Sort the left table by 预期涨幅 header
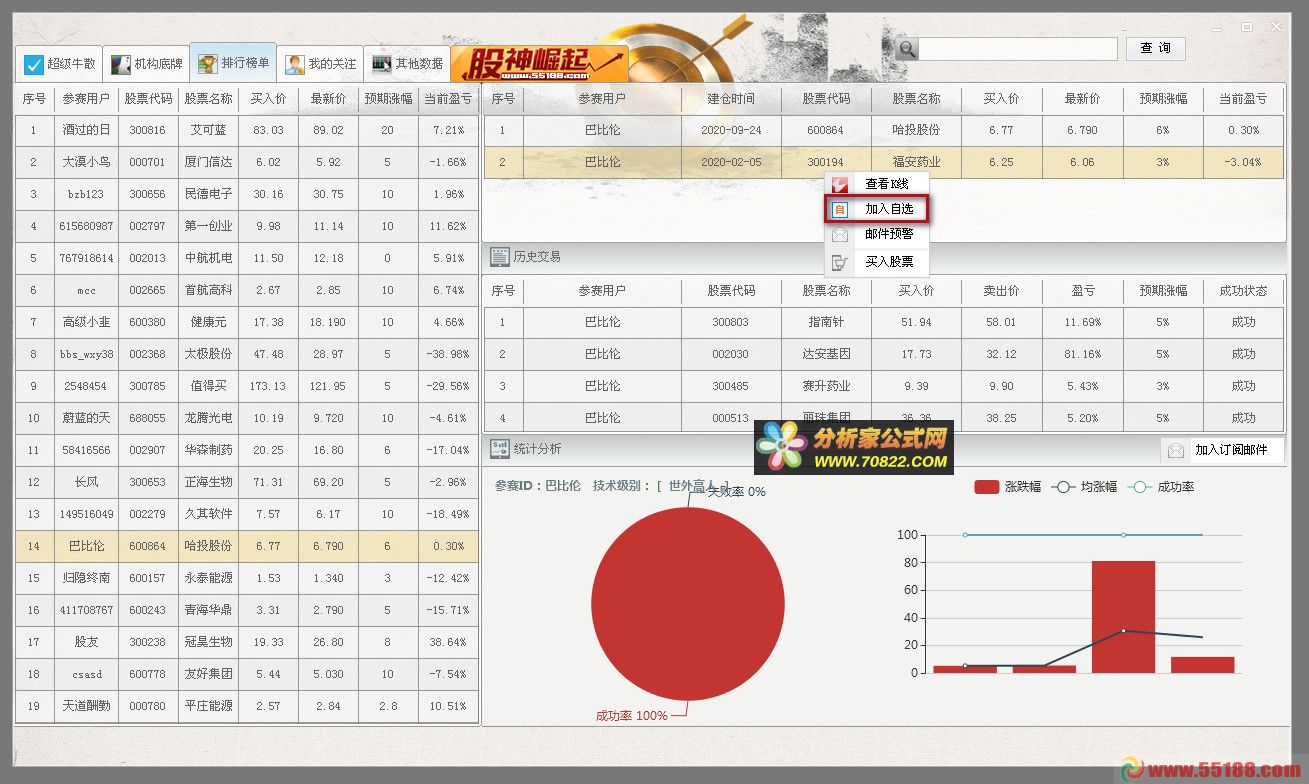 coord(388,99)
